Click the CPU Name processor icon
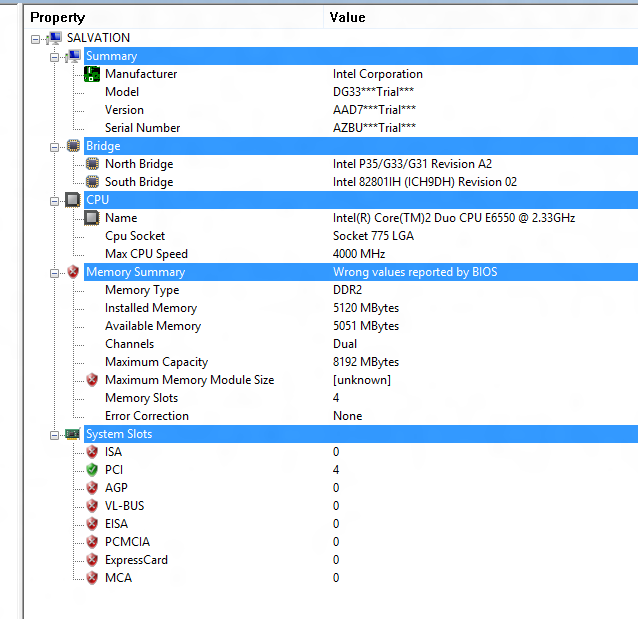The height and width of the screenshot is (619, 638). coord(92,218)
